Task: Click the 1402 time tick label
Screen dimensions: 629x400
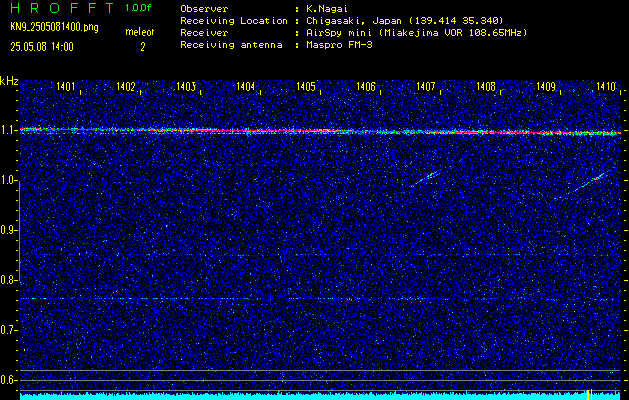Action: click(x=126, y=86)
